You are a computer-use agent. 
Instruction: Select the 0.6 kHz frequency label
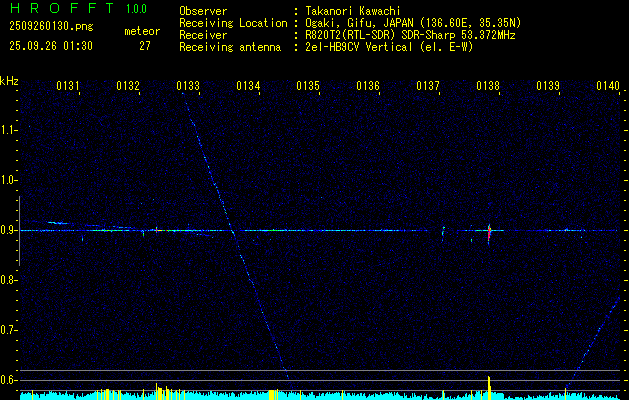7,380
